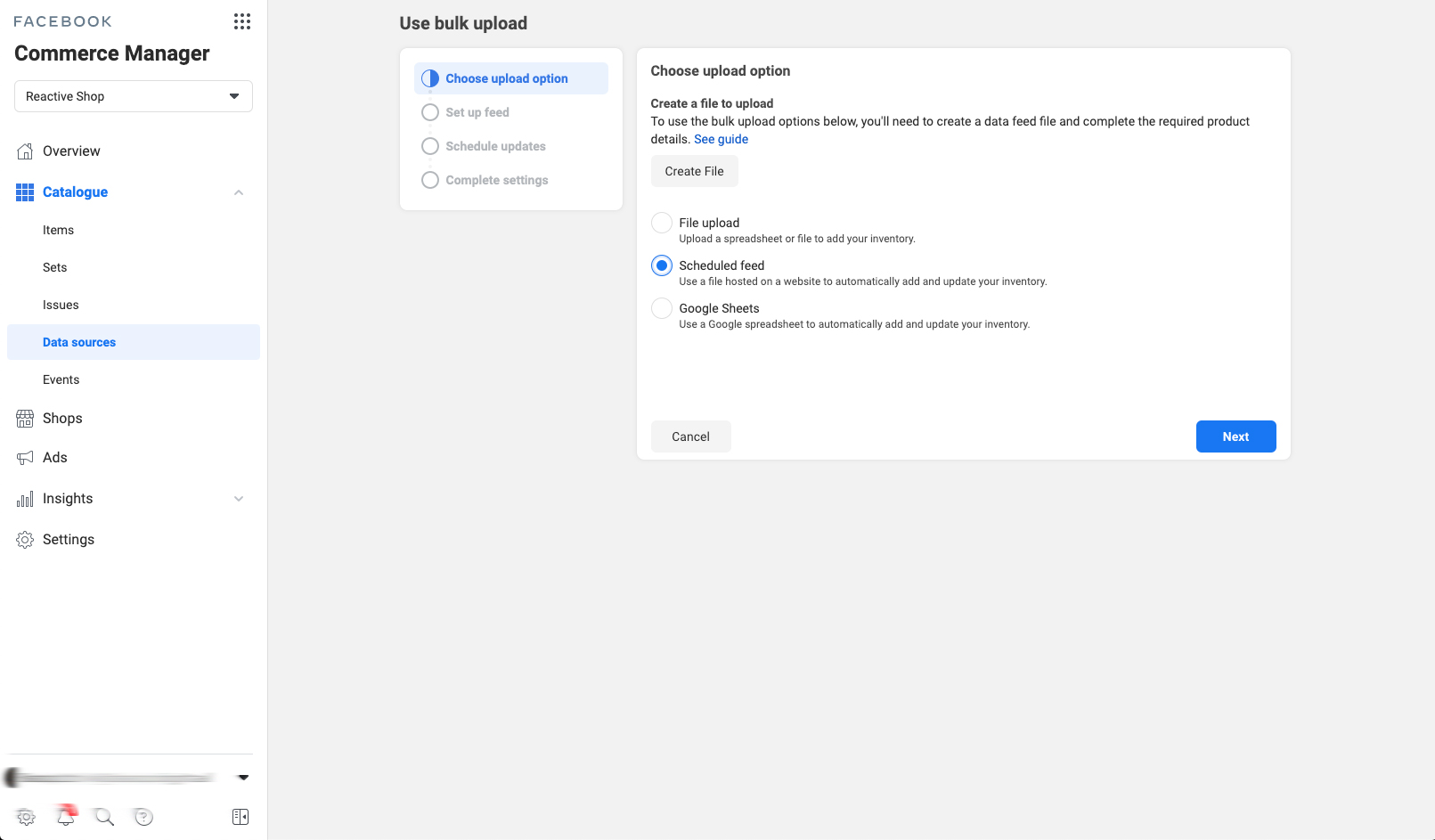The width and height of the screenshot is (1435, 840).
Task: Select the Google Sheets radio button
Action: coord(662,308)
